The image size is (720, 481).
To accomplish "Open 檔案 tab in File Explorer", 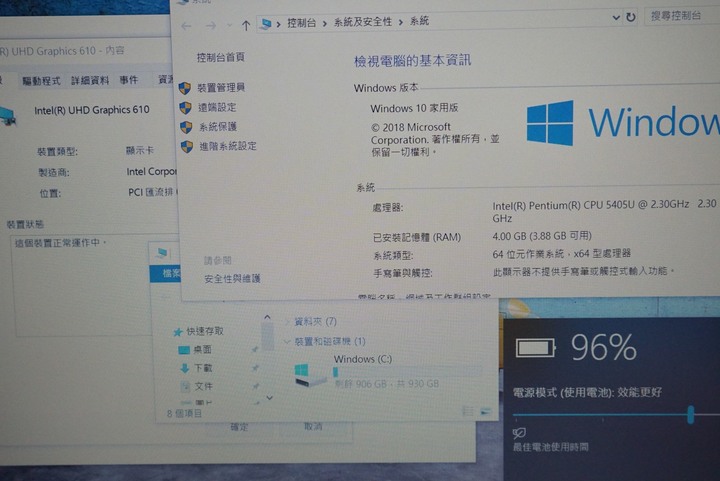I will pos(168,274).
